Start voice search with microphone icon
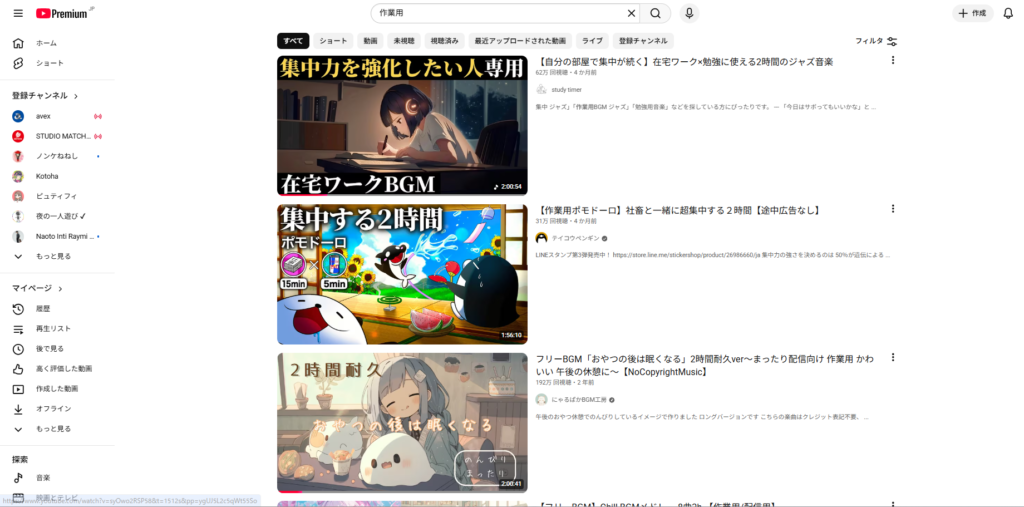Image resolution: width=1024 pixels, height=507 pixels. click(x=689, y=13)
